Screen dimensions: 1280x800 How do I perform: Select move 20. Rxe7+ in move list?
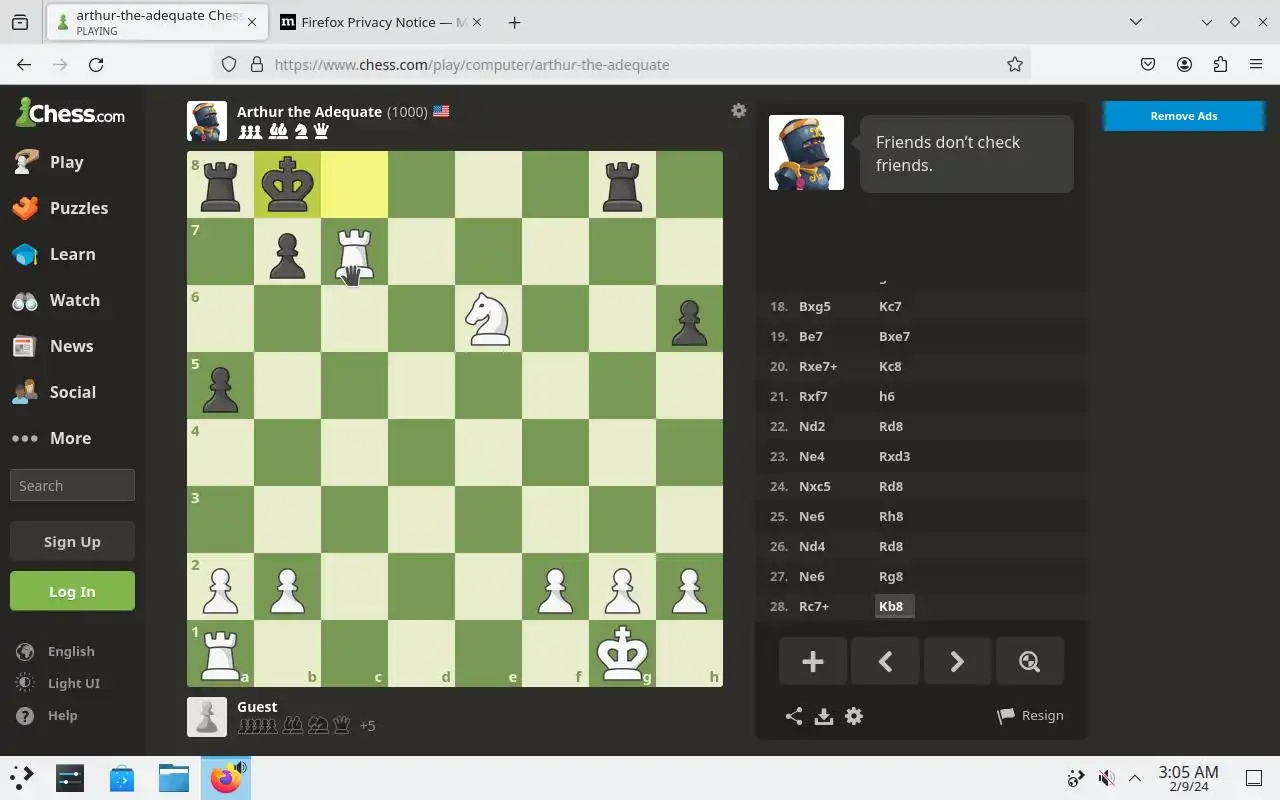pyautogui.click(x=818, y=366)
